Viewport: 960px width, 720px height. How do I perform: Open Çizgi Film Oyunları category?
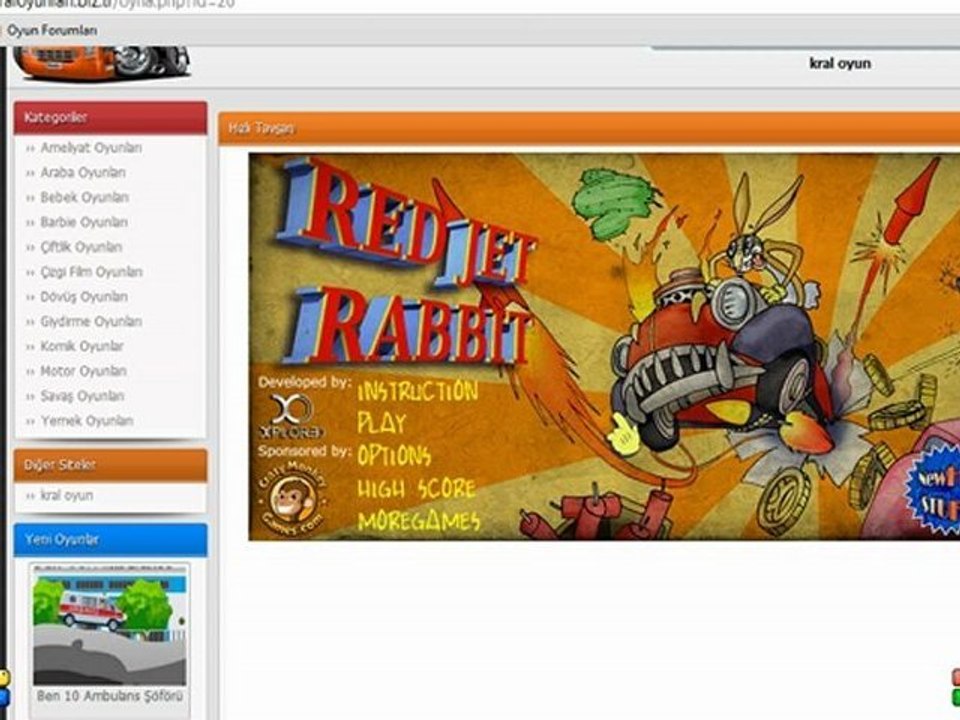coord(91,272)
